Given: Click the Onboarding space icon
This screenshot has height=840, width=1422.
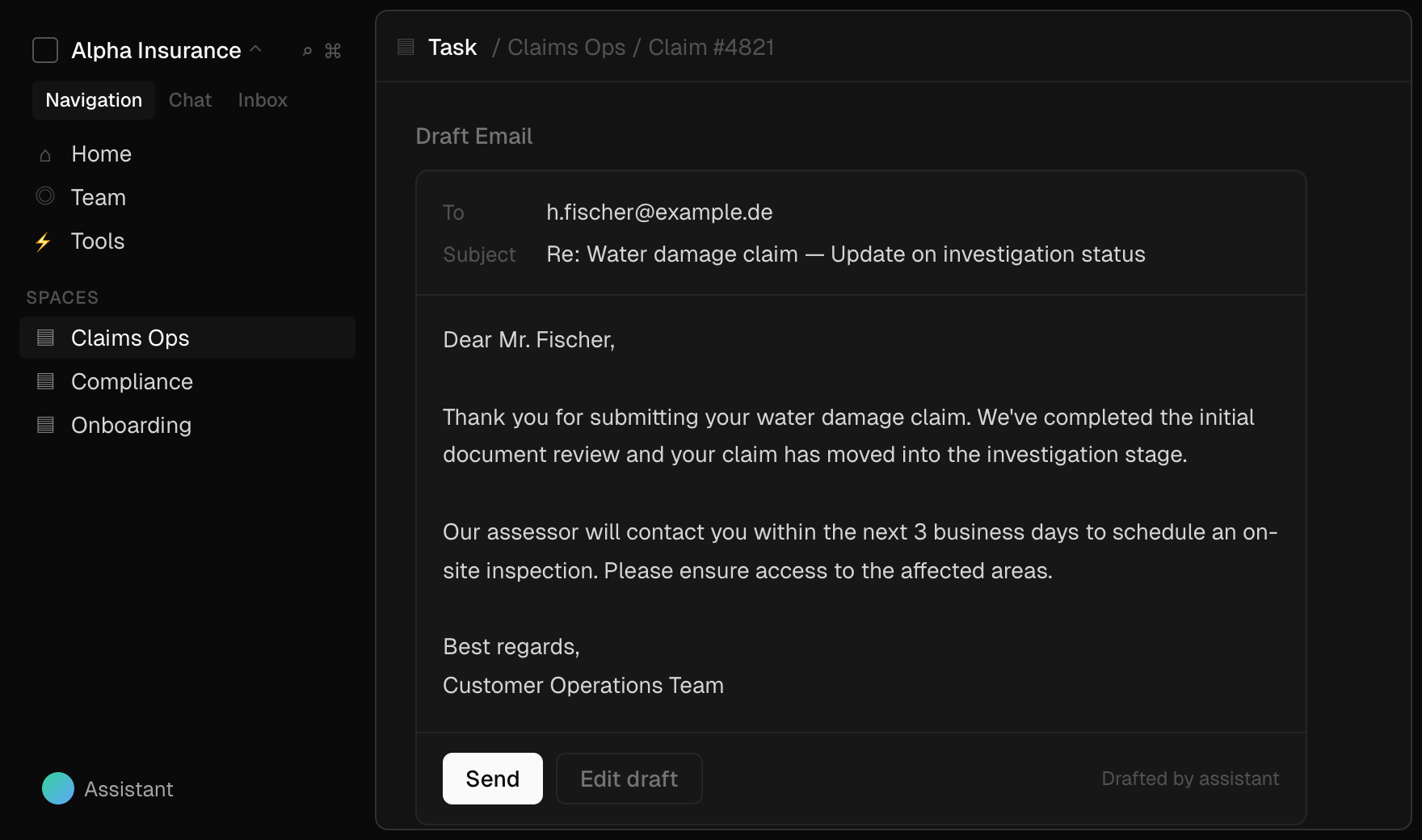Looking at the screenshot, I should pos(46,425).
